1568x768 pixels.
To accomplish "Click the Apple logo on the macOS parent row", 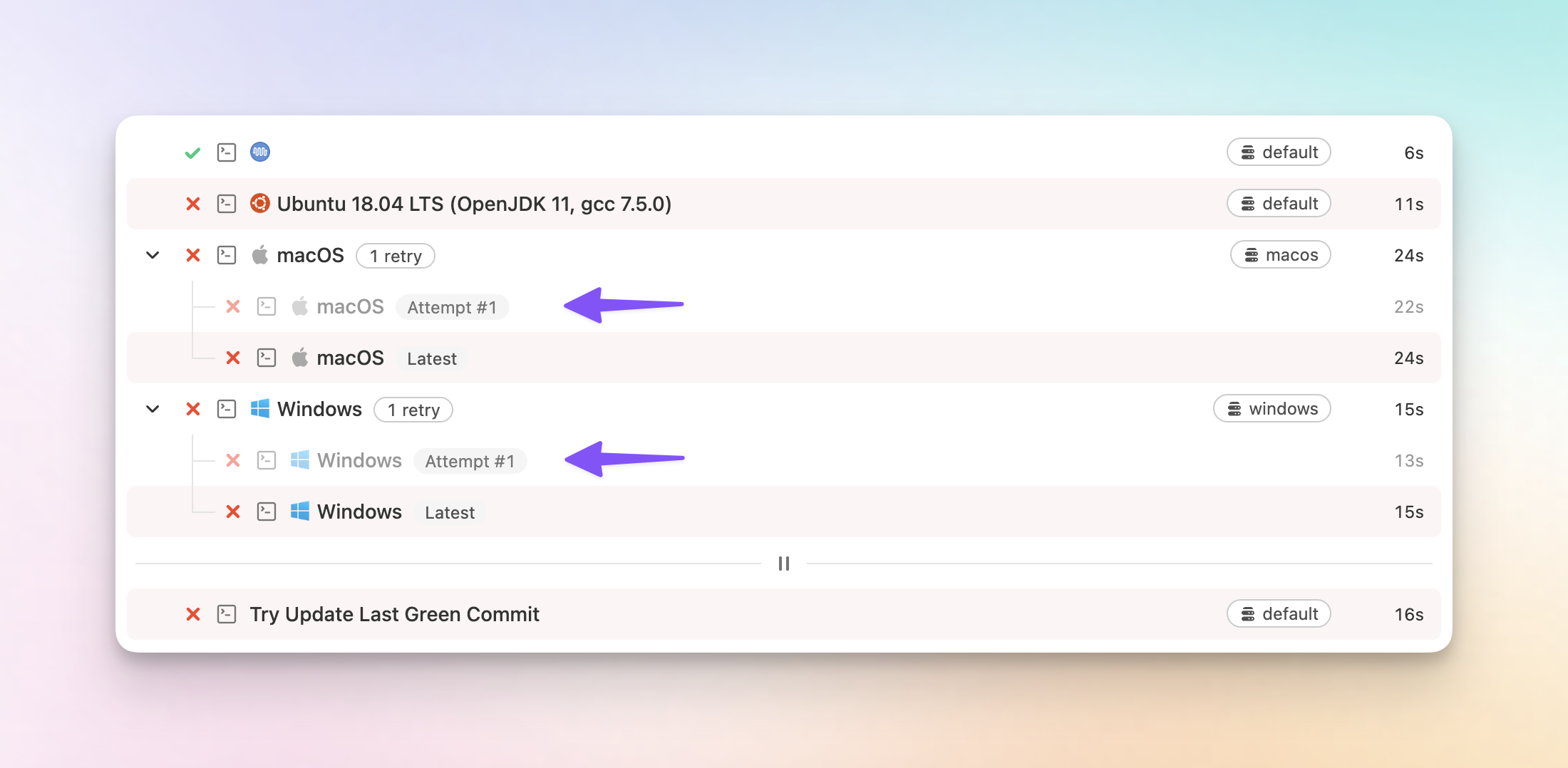I will 260,254.
